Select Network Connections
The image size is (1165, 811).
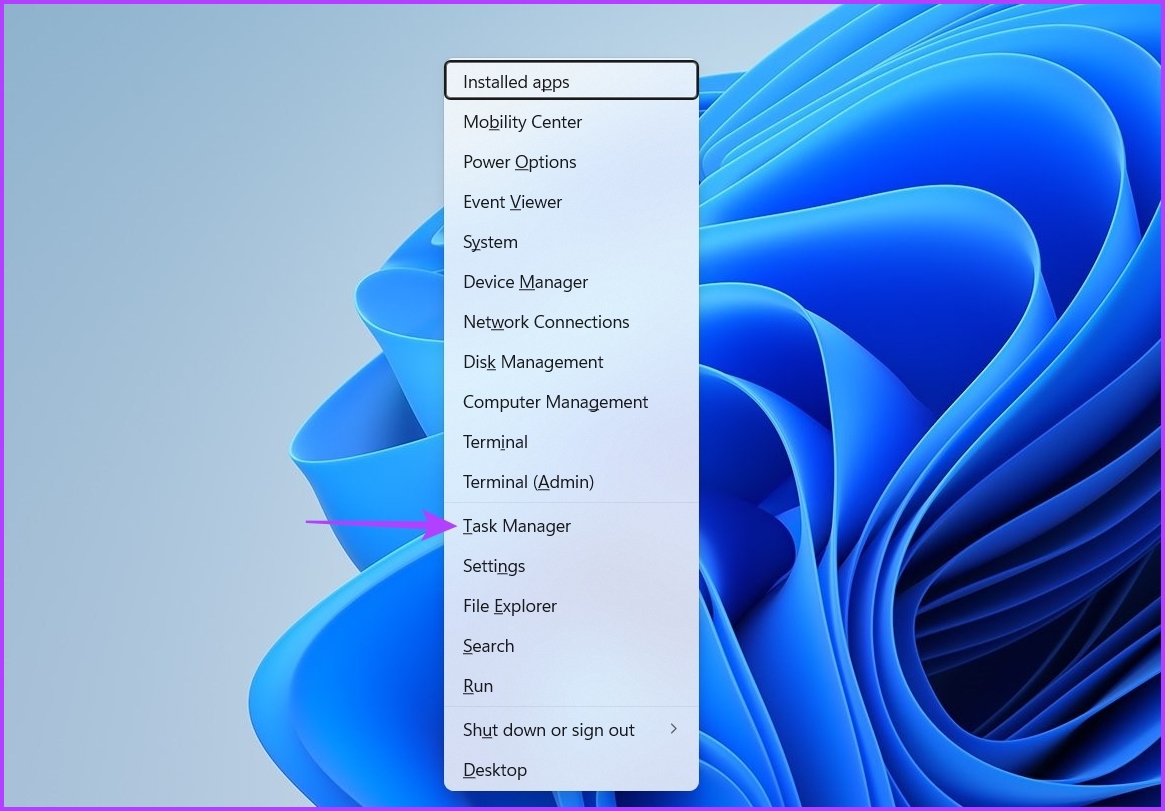571,322
